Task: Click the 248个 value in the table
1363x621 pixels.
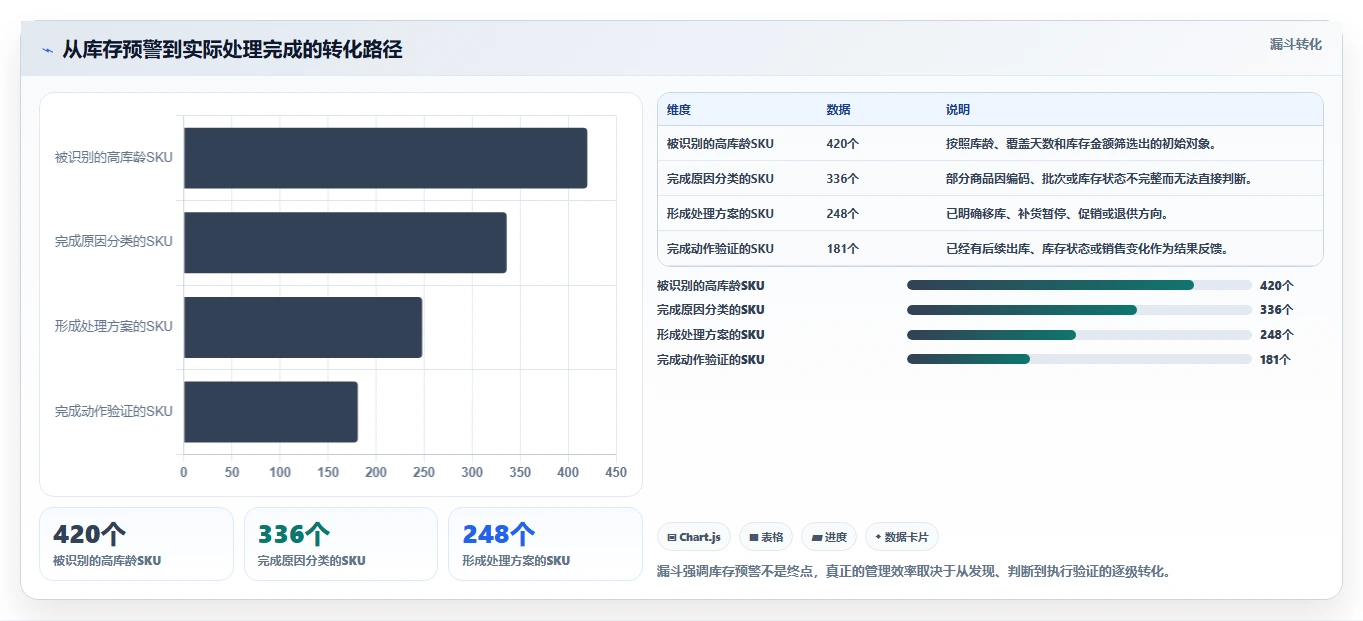Action: tap(843, 214)
